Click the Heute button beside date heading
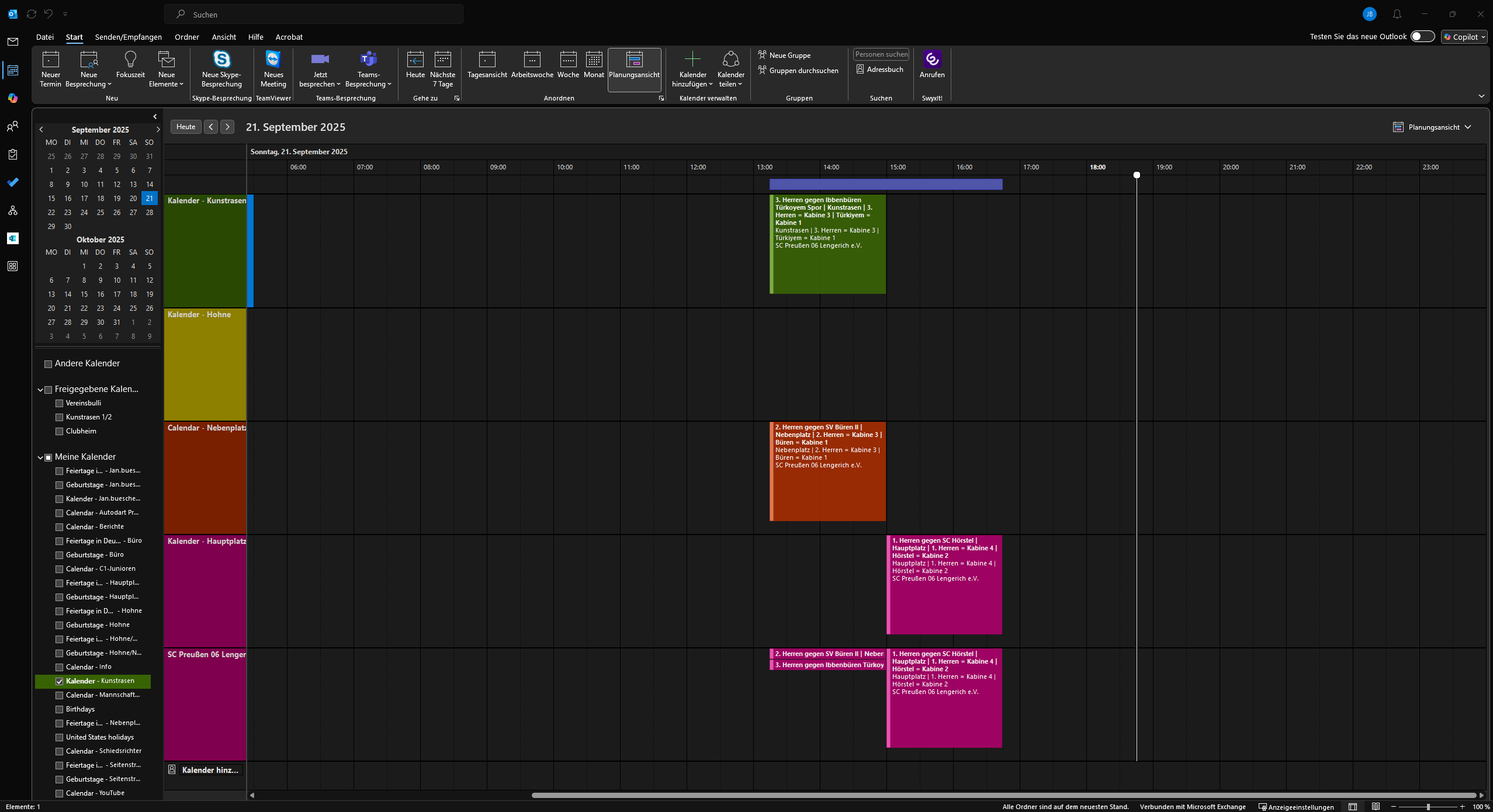1493x812 pixels. pos(186,127)
